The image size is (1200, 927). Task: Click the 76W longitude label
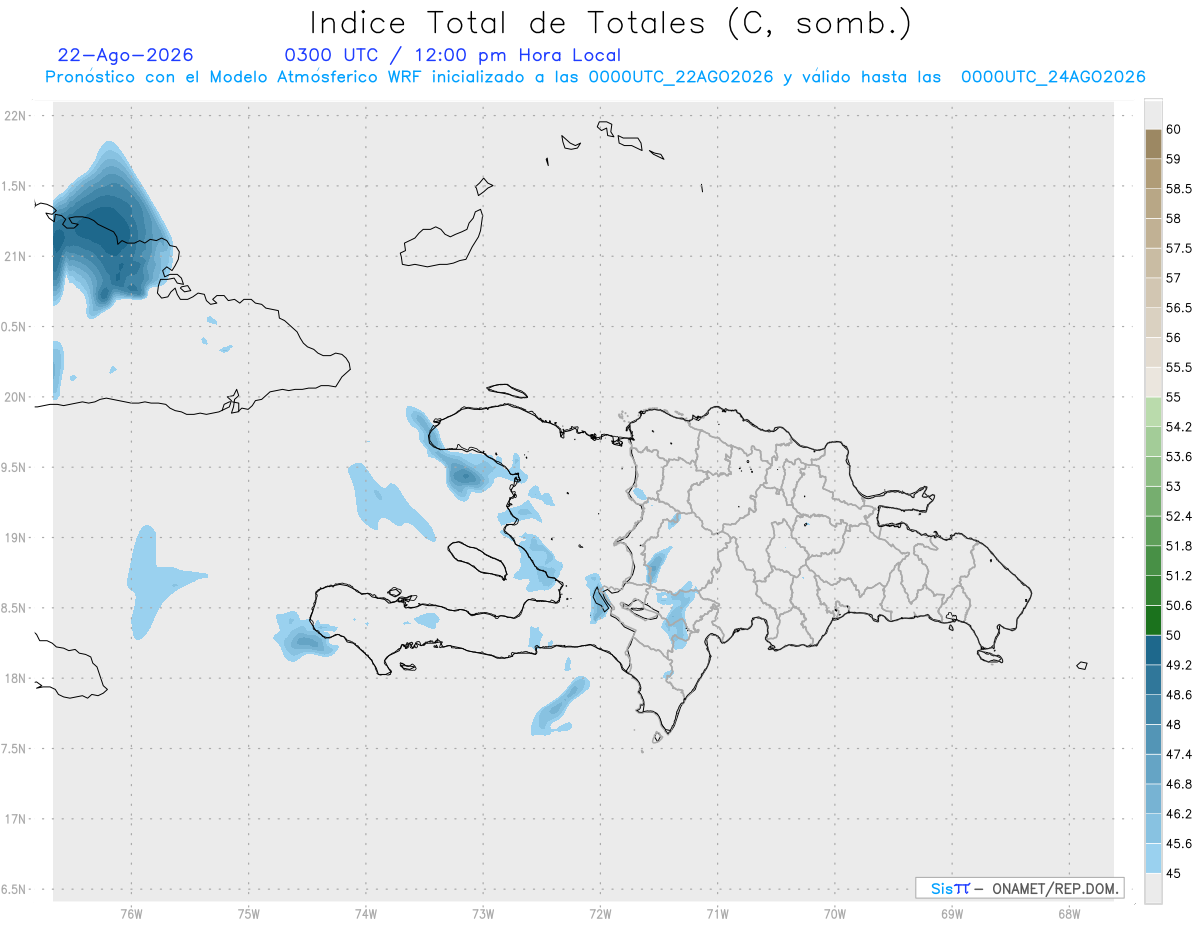point(130,913)
